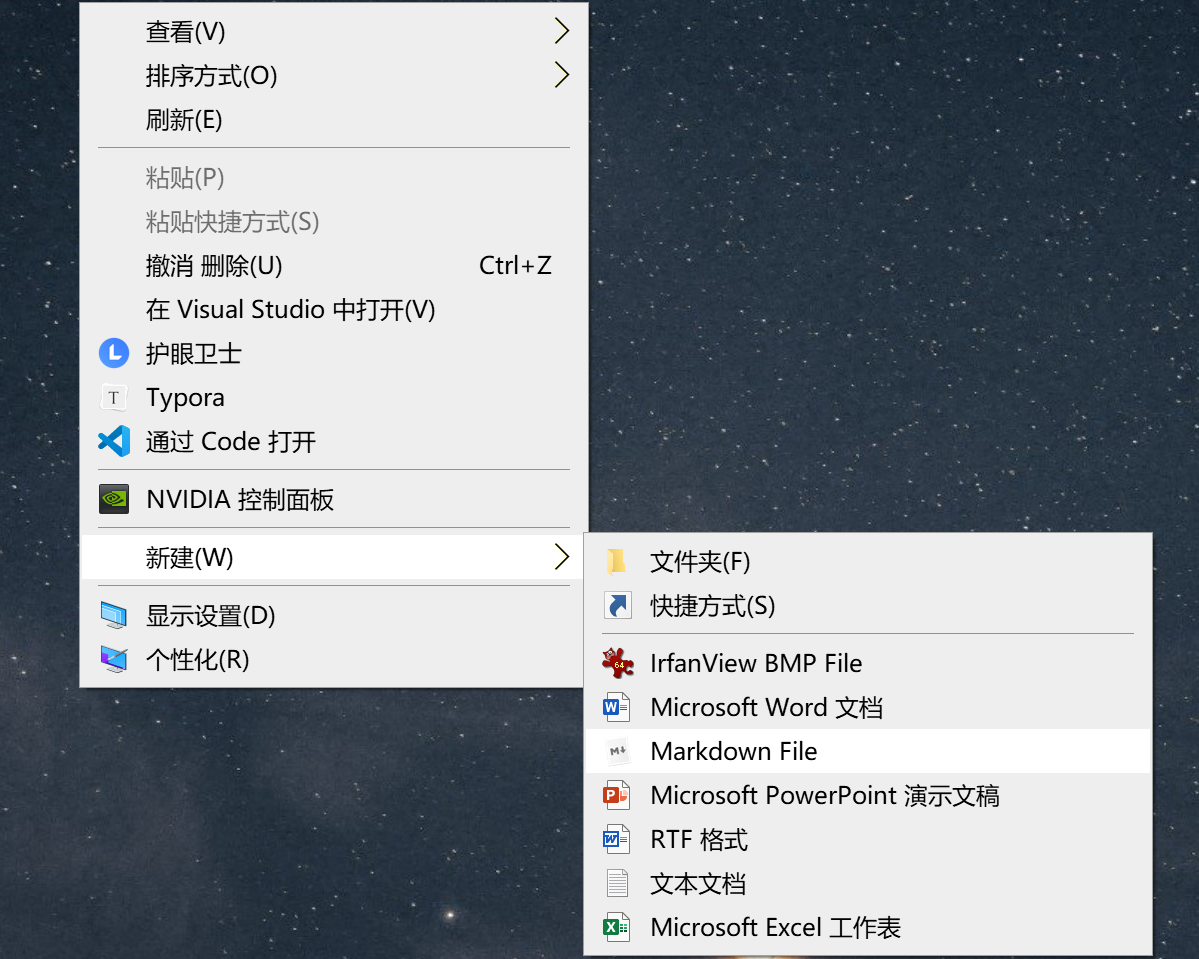Image resolution: width=1199 pixels, height=959 pixels.
Task: Click the IrfanView red icon
Action: (617, 663)
